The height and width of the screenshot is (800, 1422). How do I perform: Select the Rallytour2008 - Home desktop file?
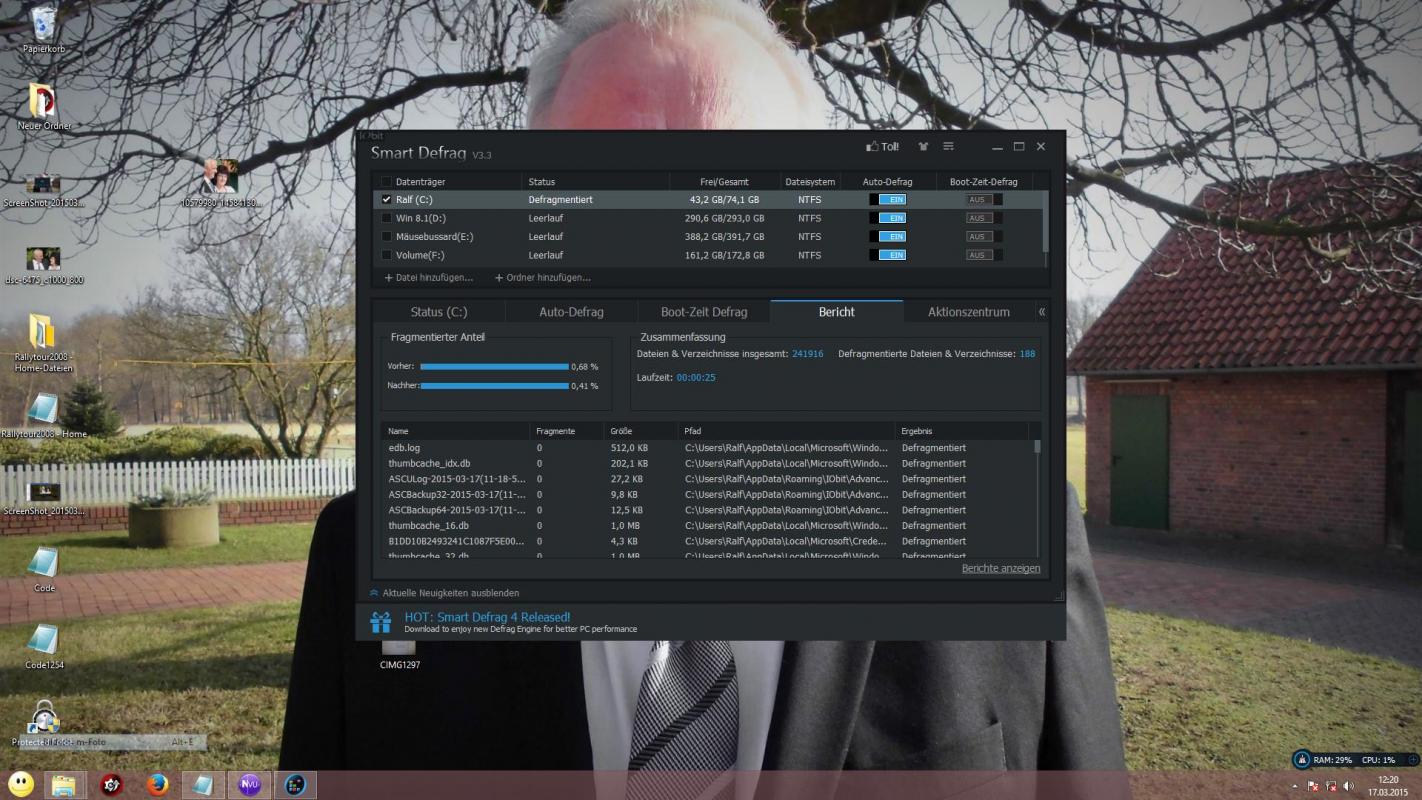pos(43,416)
